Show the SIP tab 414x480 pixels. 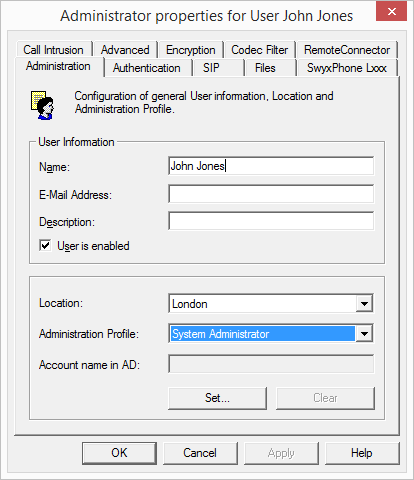(211, 68)
